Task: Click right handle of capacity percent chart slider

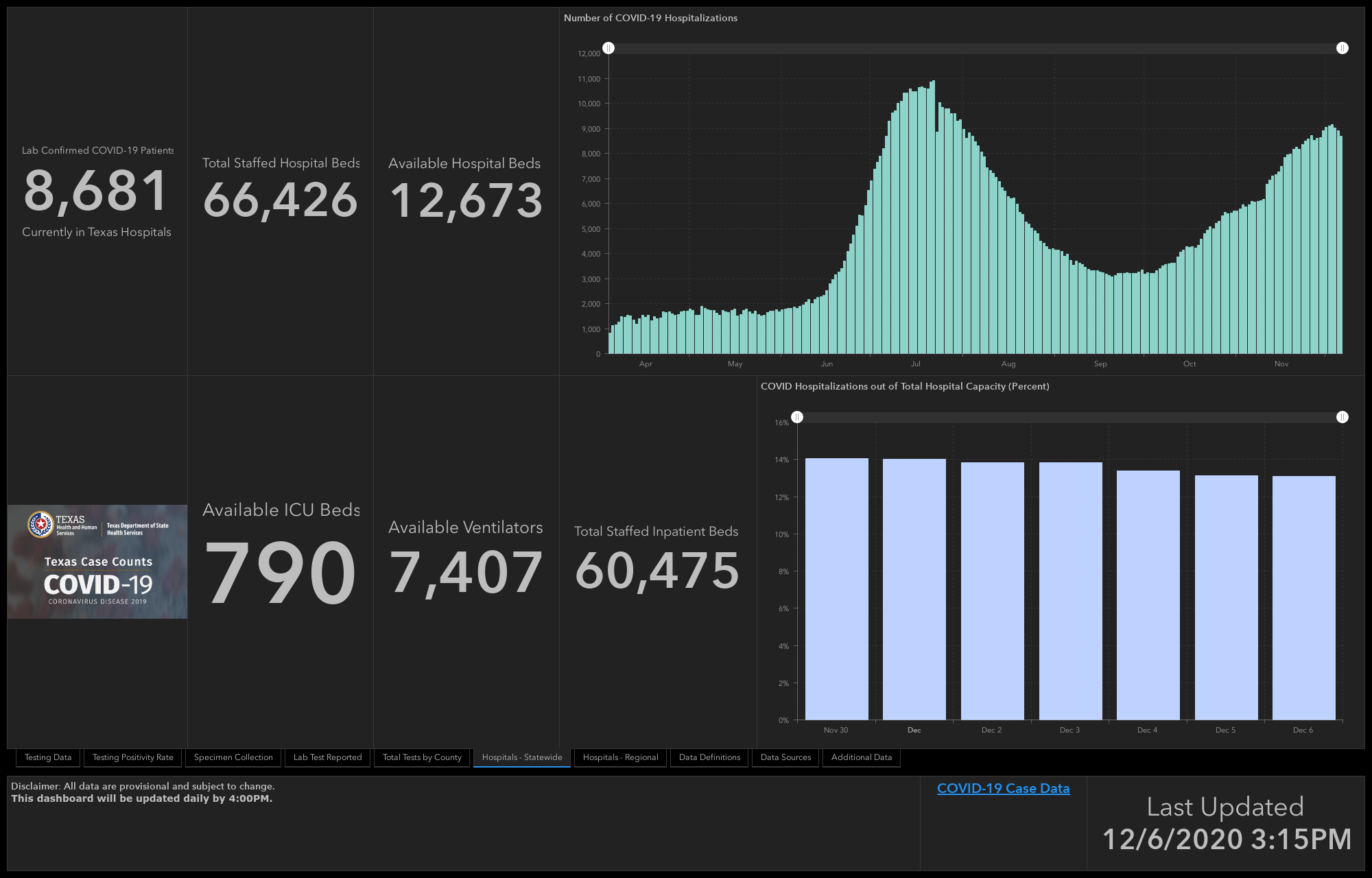Action: (1343, 417)
